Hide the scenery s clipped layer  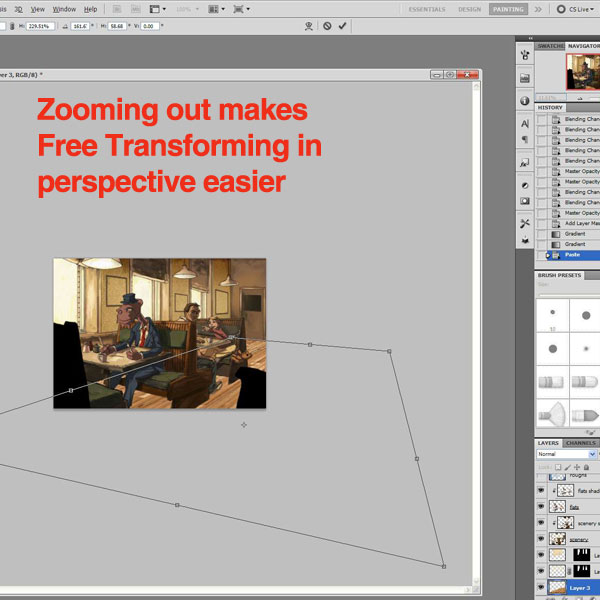[x=541, y=522]
